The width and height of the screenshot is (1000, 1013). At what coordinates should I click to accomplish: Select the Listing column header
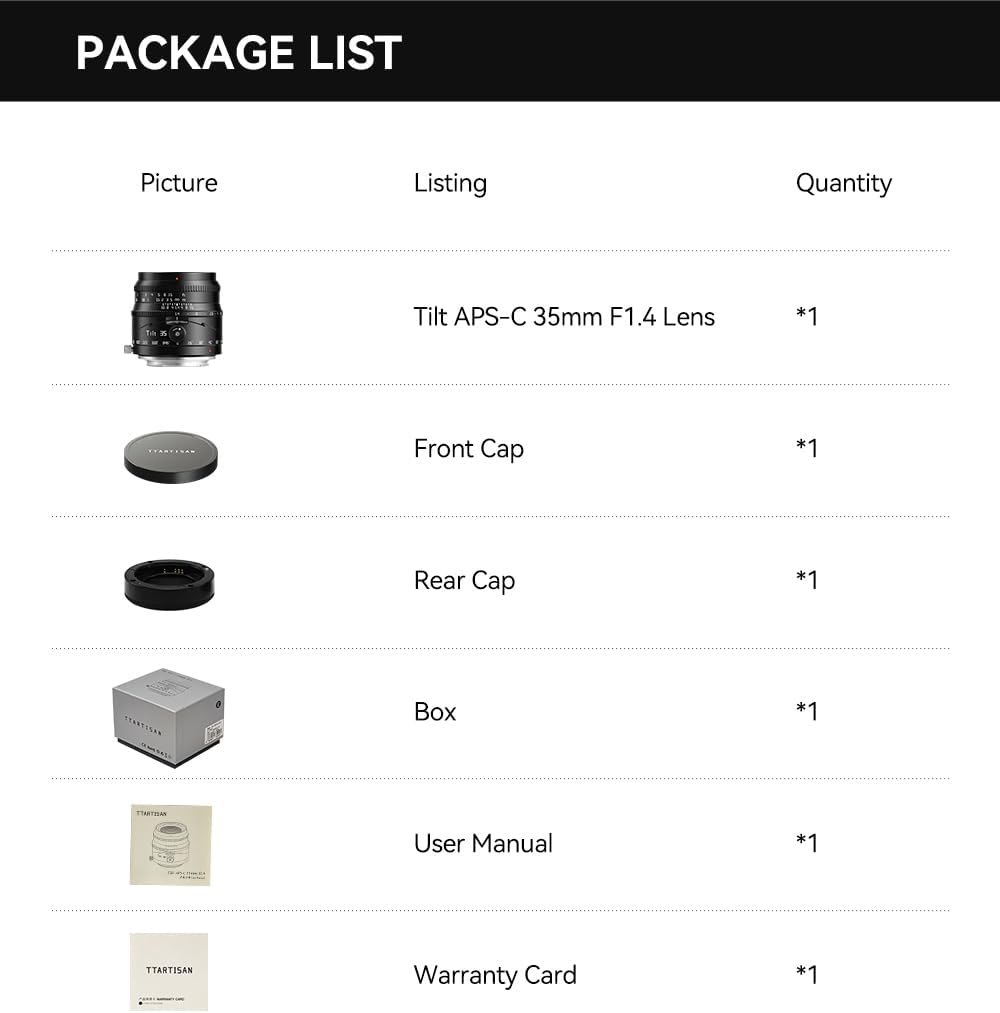click(450, 183)
